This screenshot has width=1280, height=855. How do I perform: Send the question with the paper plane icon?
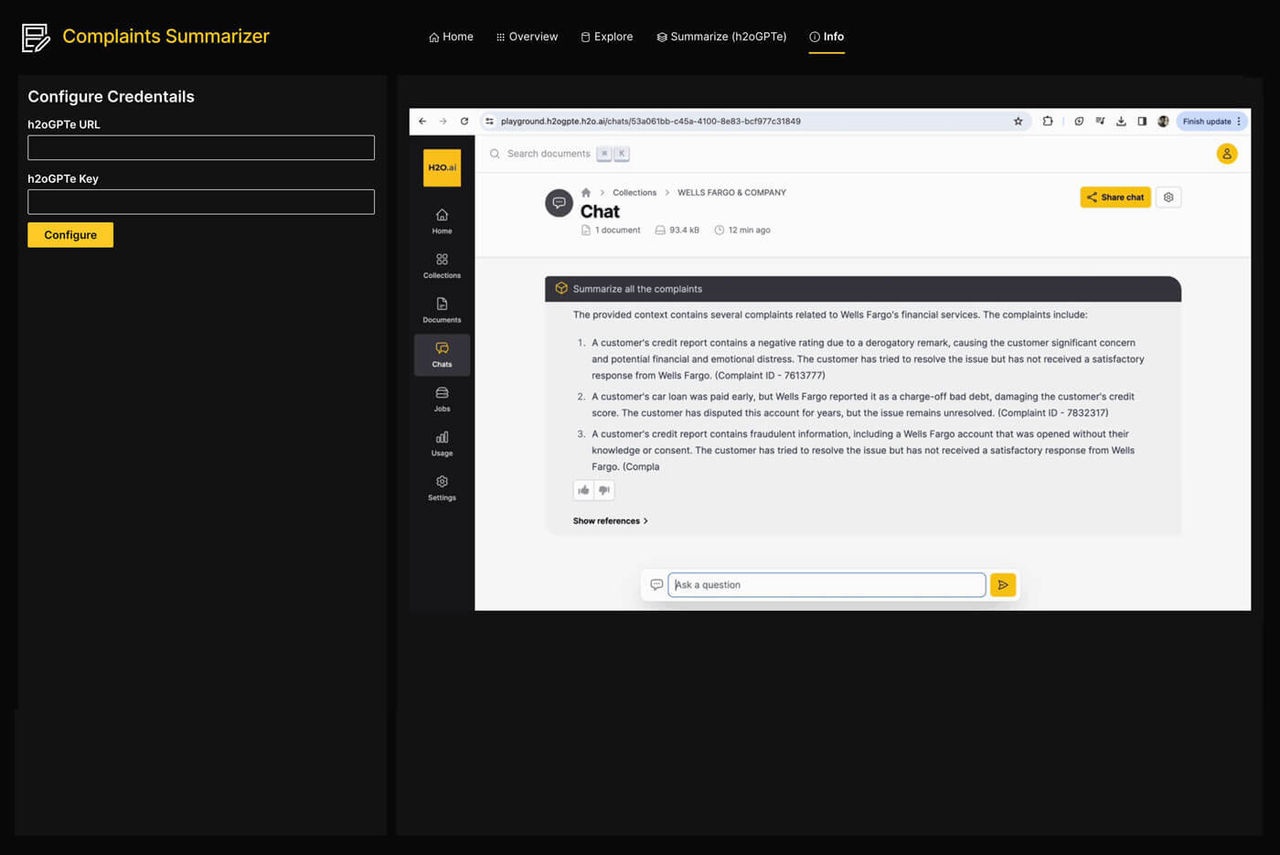point(1003,584)
